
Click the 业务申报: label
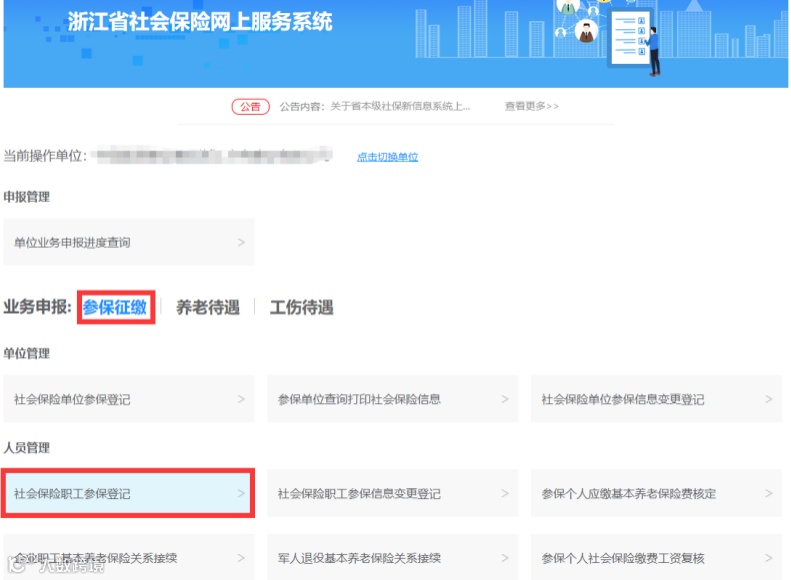coord(38,307)
